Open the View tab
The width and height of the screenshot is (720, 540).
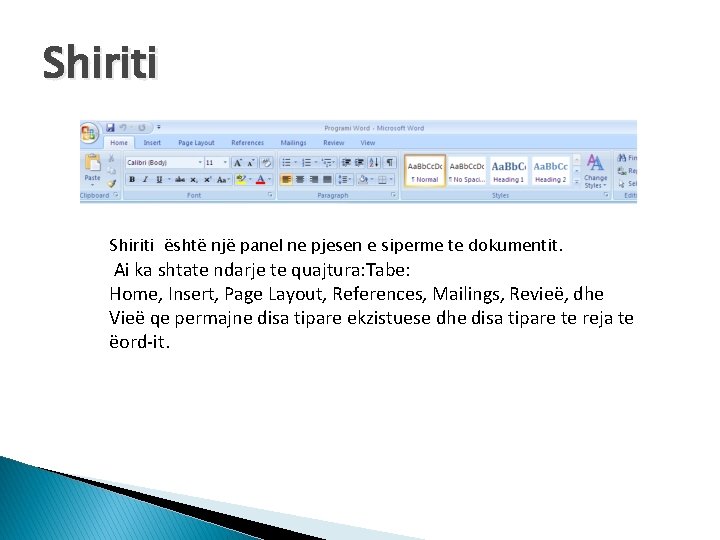[367, 143]
